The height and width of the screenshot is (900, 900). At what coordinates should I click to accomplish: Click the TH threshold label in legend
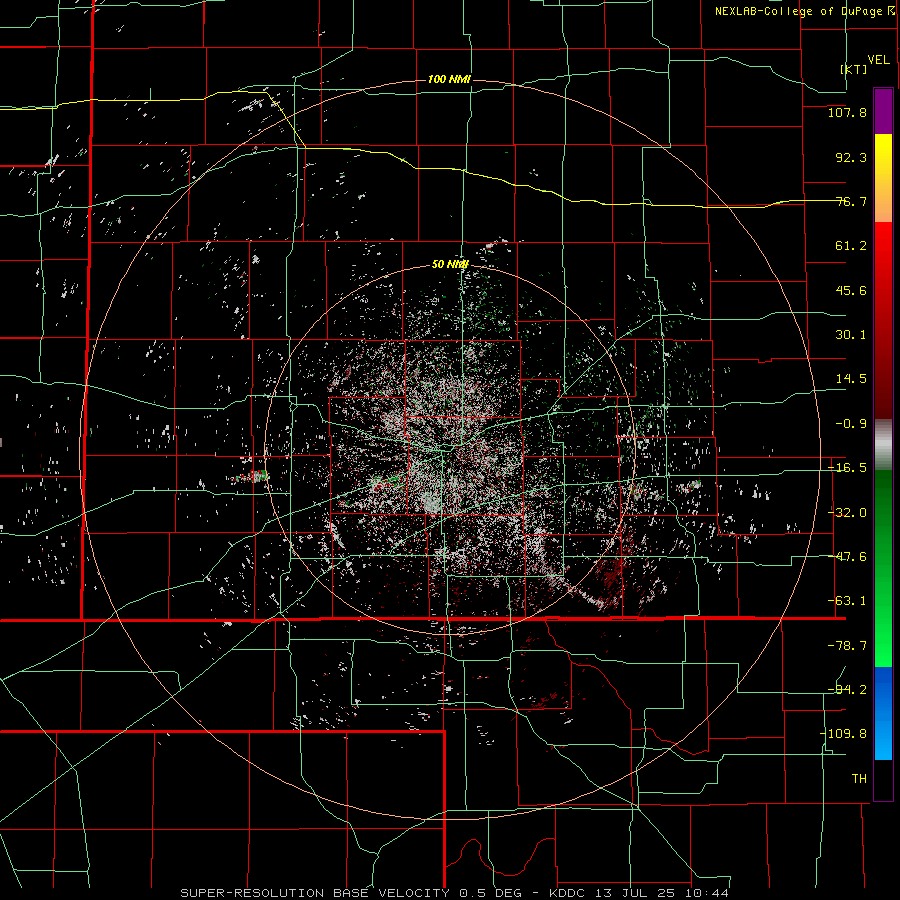[x=859, y=779]
